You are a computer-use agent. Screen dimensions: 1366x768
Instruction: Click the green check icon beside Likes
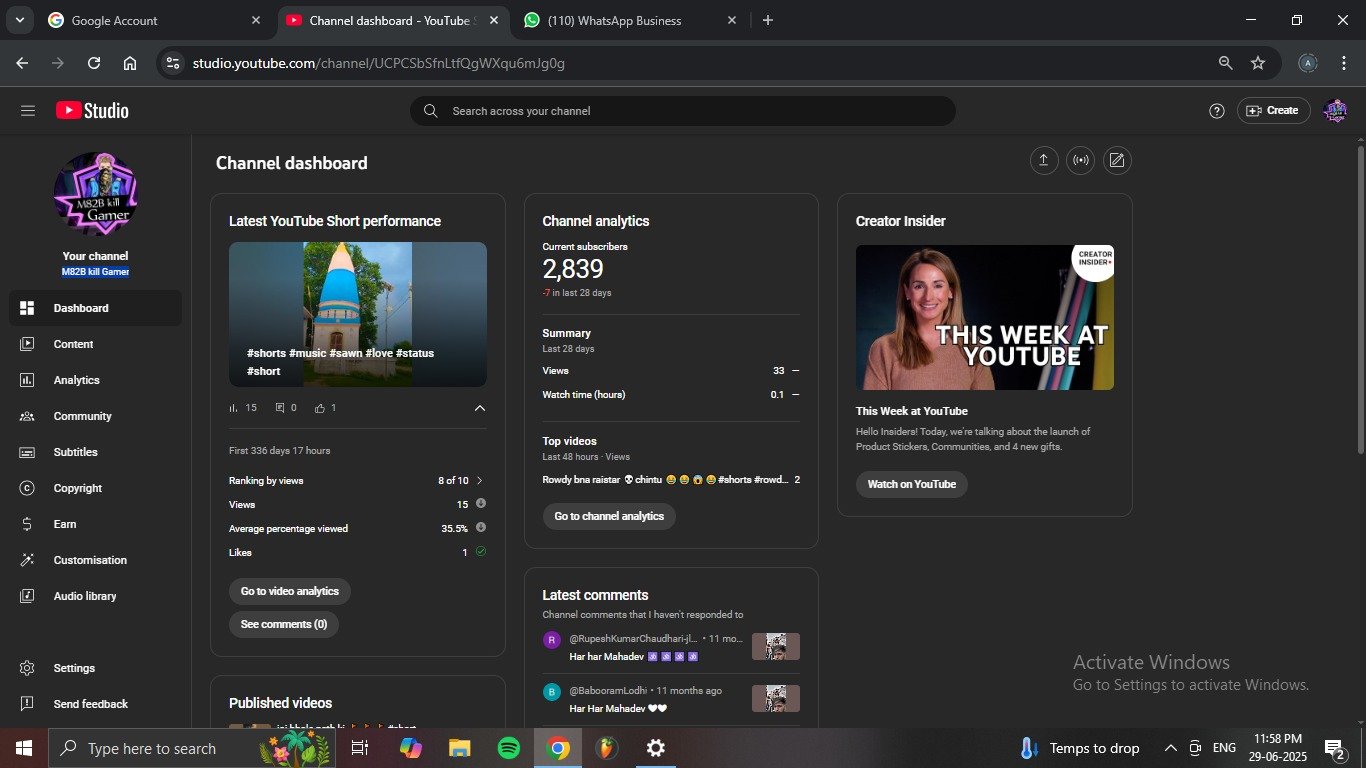(x=481, y=551)
